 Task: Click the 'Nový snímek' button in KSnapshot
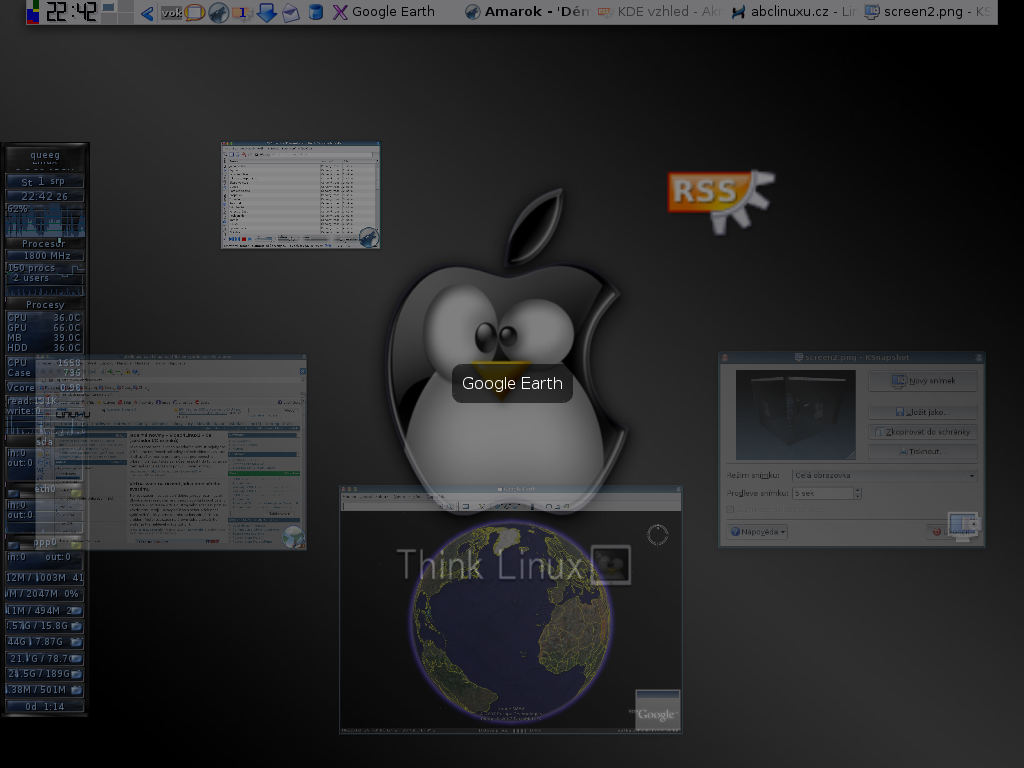[x=923, y=381]
